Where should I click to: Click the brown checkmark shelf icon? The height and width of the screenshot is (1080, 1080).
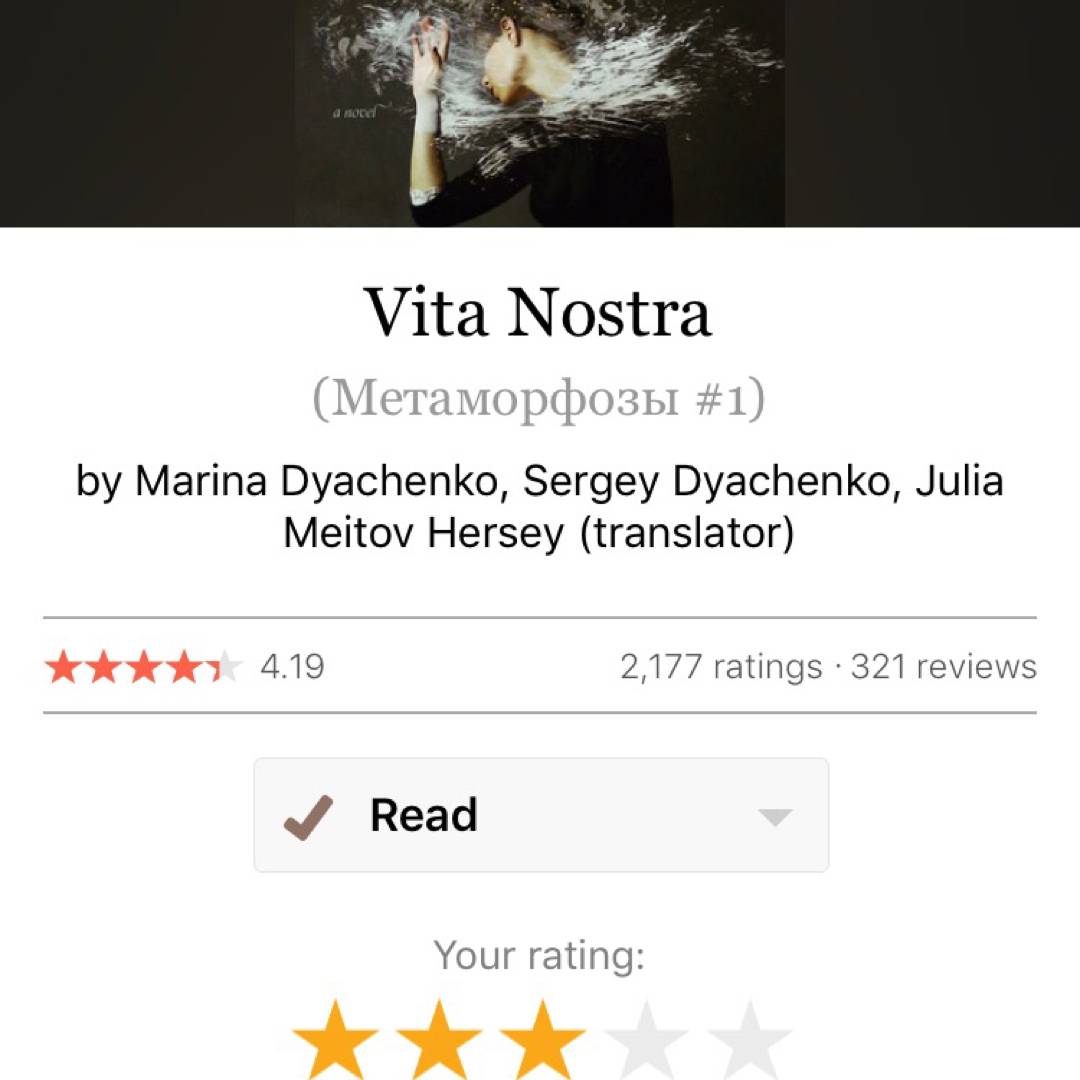(309, 817)
